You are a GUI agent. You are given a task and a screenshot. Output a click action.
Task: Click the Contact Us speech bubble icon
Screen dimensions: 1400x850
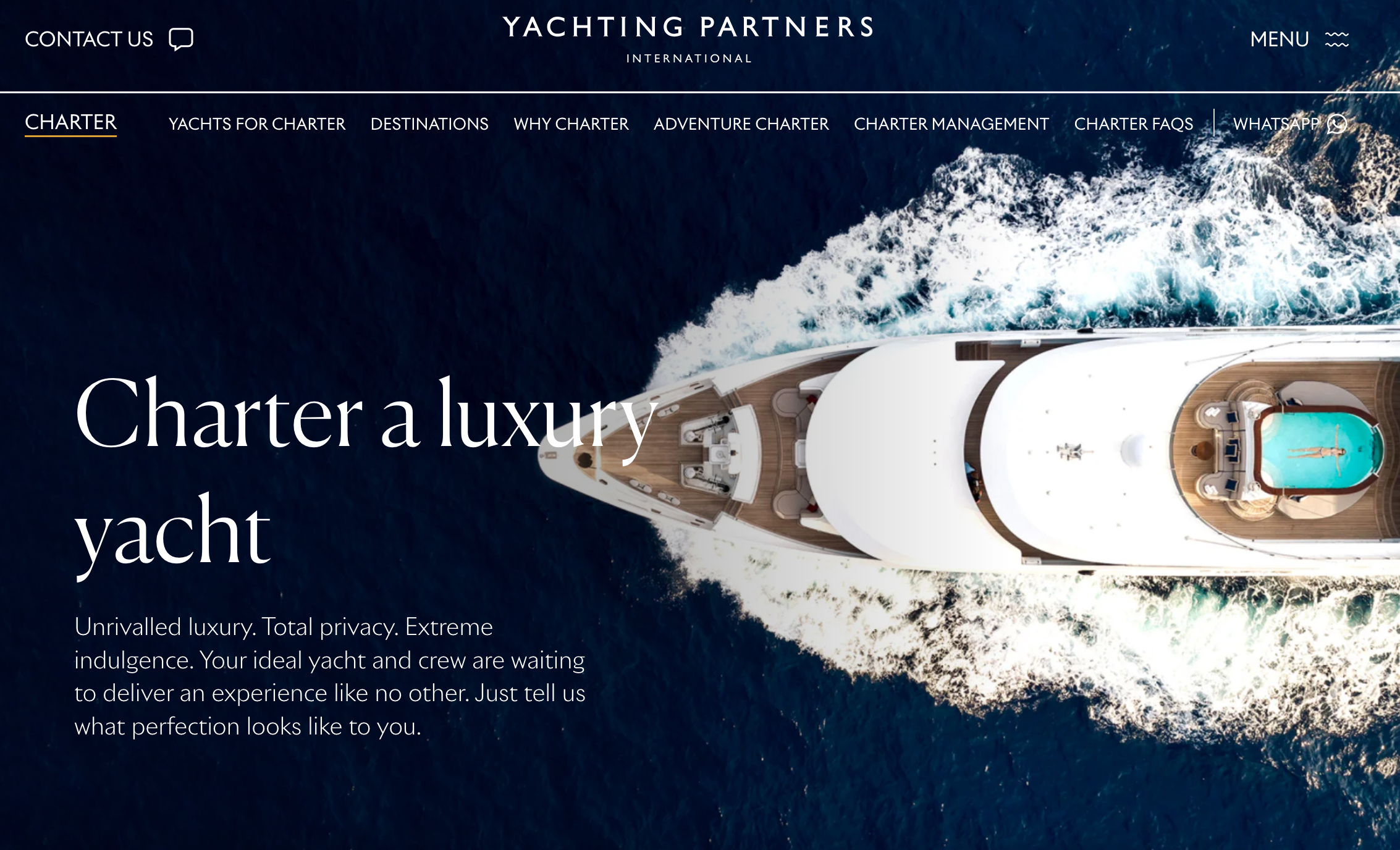click(x=181, y=40)
